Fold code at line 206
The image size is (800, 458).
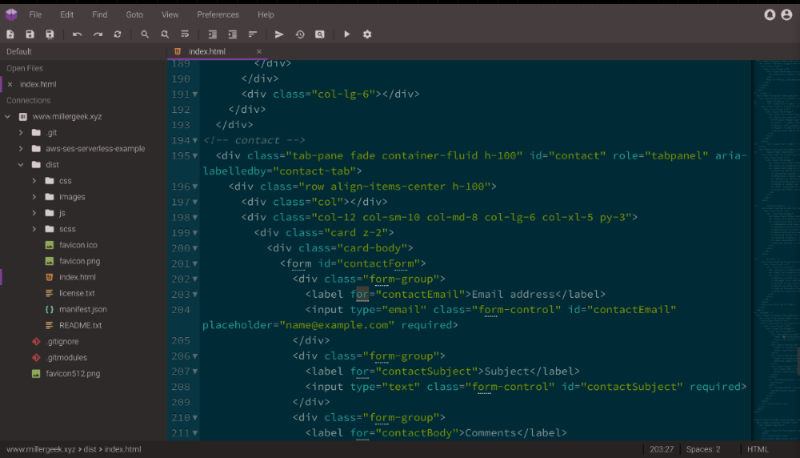click(x=195, y=357)
